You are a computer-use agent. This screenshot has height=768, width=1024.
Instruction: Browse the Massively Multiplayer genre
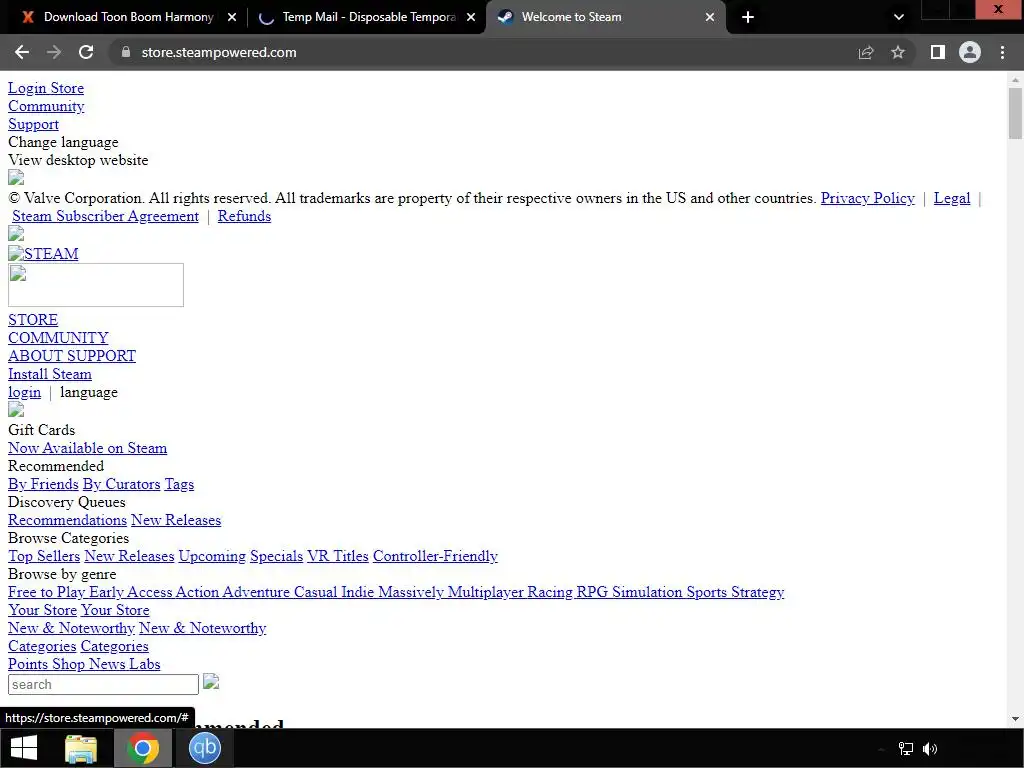tap(451, 592)
